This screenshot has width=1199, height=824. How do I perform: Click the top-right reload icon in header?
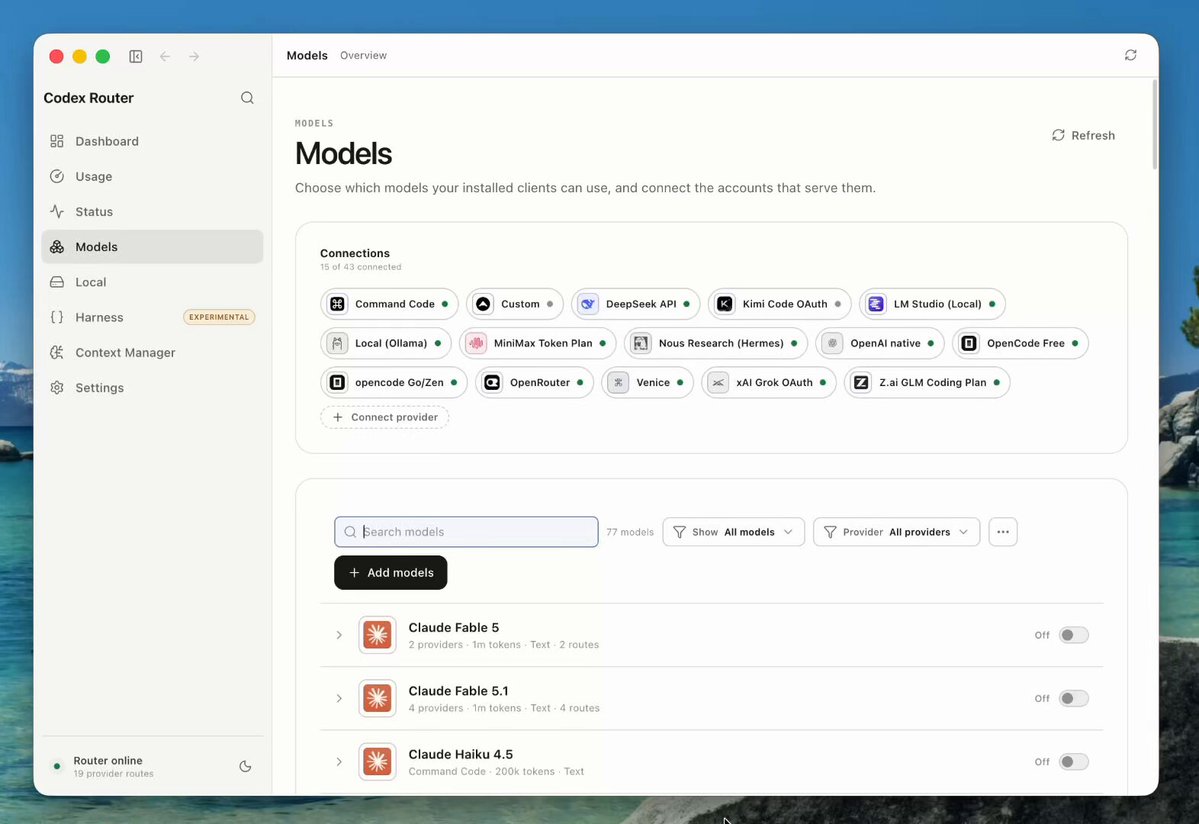coord(1130,55)
